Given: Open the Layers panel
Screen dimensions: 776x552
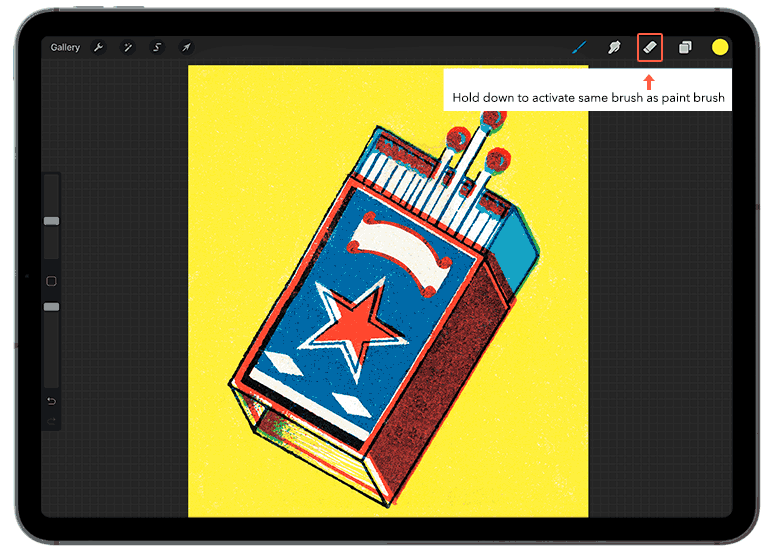Looking at the screenshot, I should pyautogui.click(x=685, y=47).
